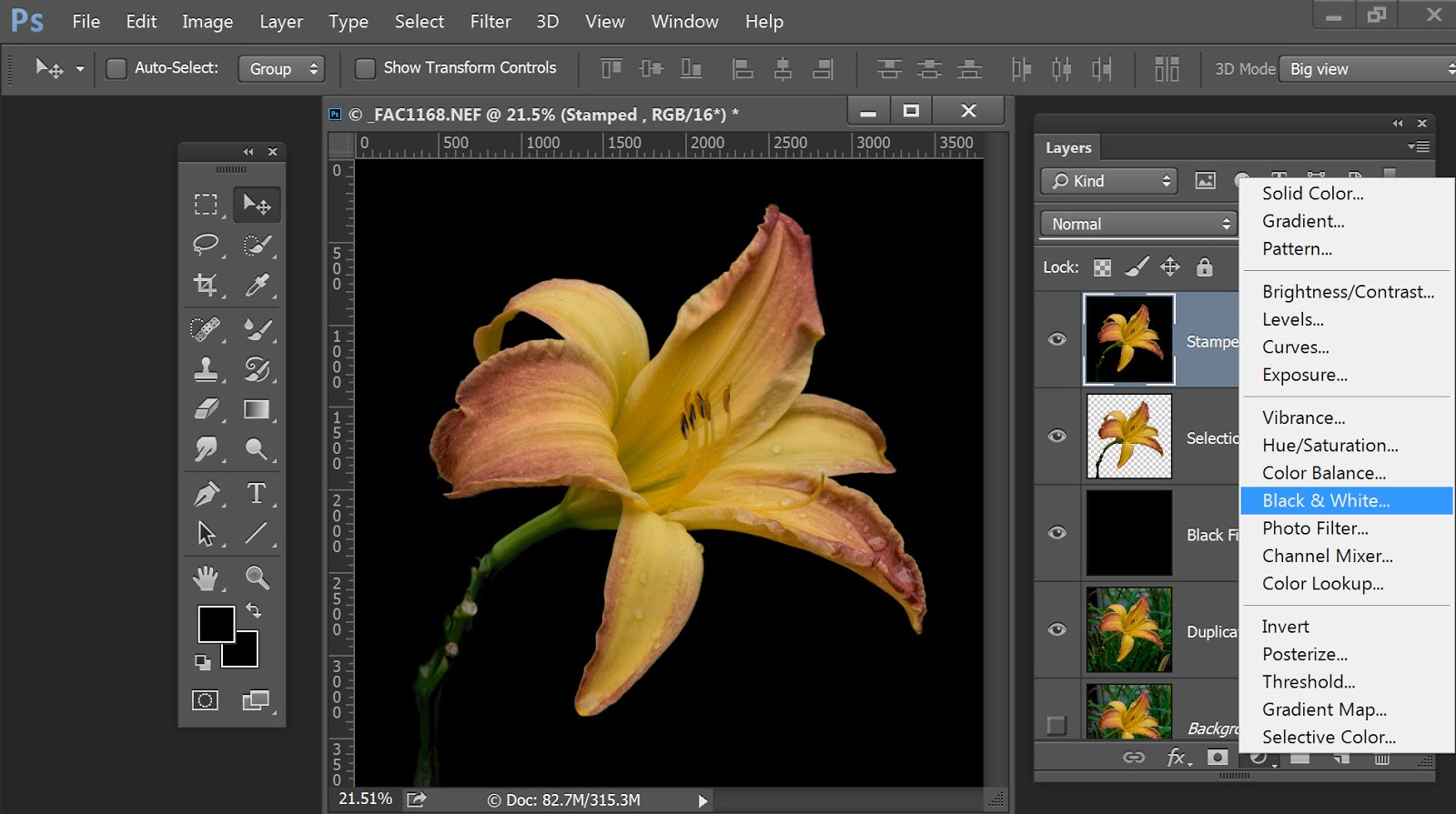The width and height of the screenshot is (1456, 814).
Task: Choose Black & White from the menu
Action: (1325, 501)
